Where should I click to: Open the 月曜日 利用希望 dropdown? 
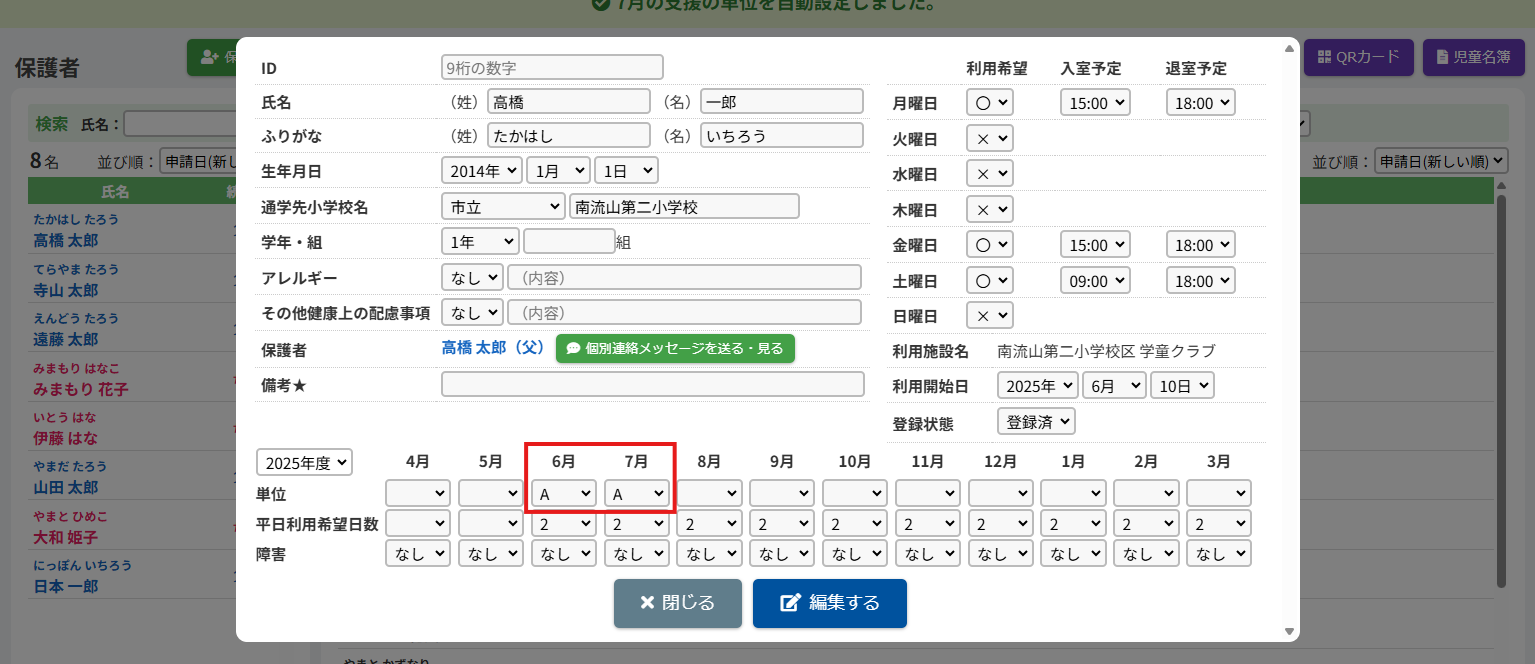[989, 103]
